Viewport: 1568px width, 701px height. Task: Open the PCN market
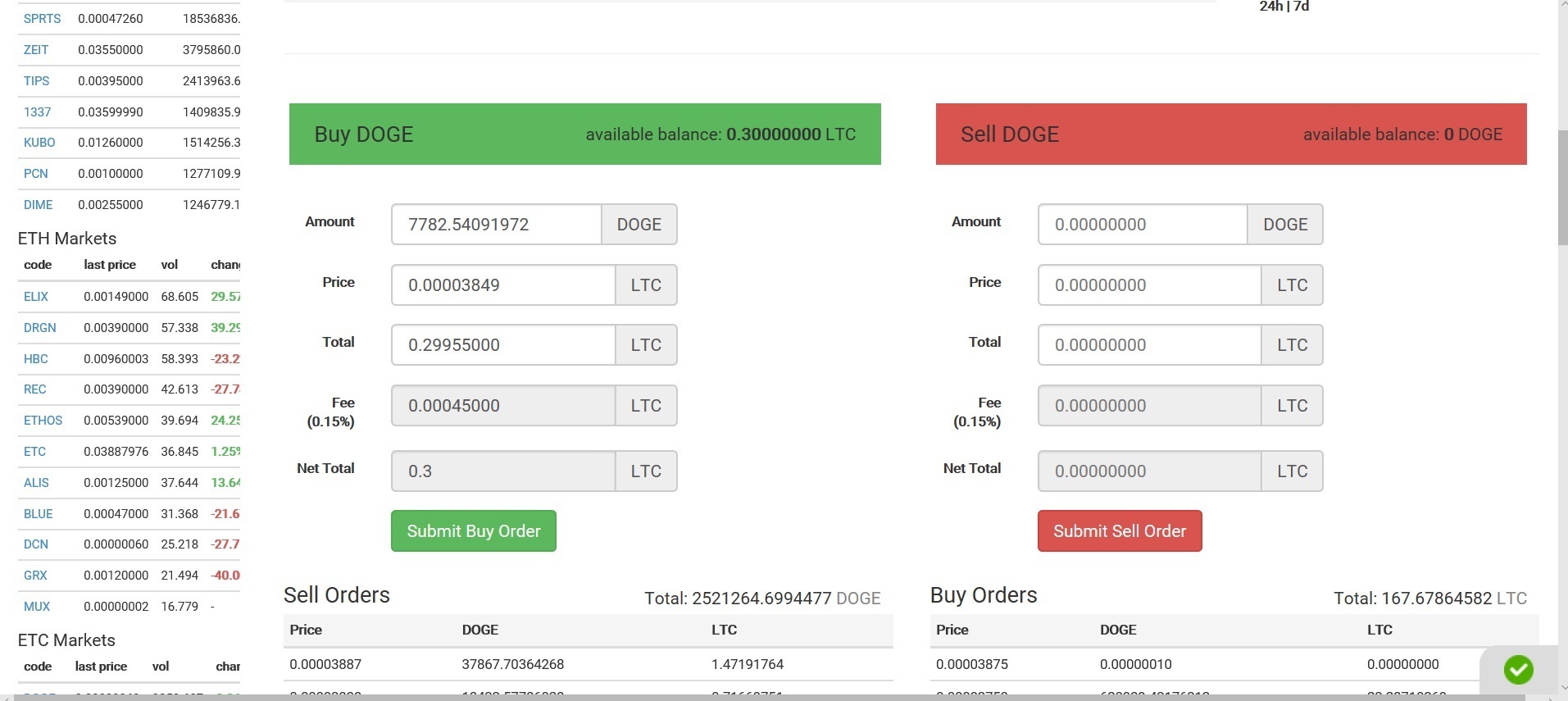pyautogui.click(x=35, y=173)
